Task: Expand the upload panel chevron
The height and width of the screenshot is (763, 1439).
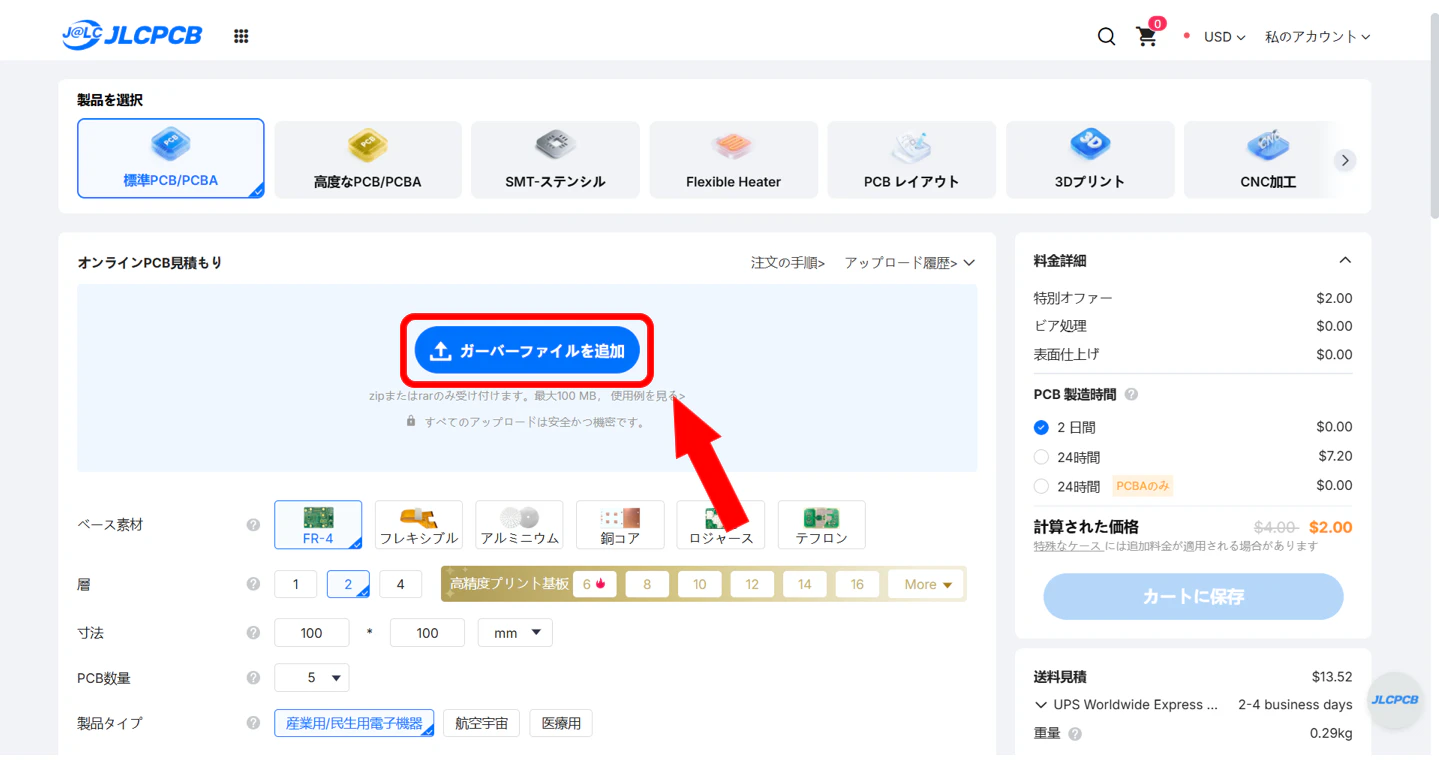Action: pos(968,263)
